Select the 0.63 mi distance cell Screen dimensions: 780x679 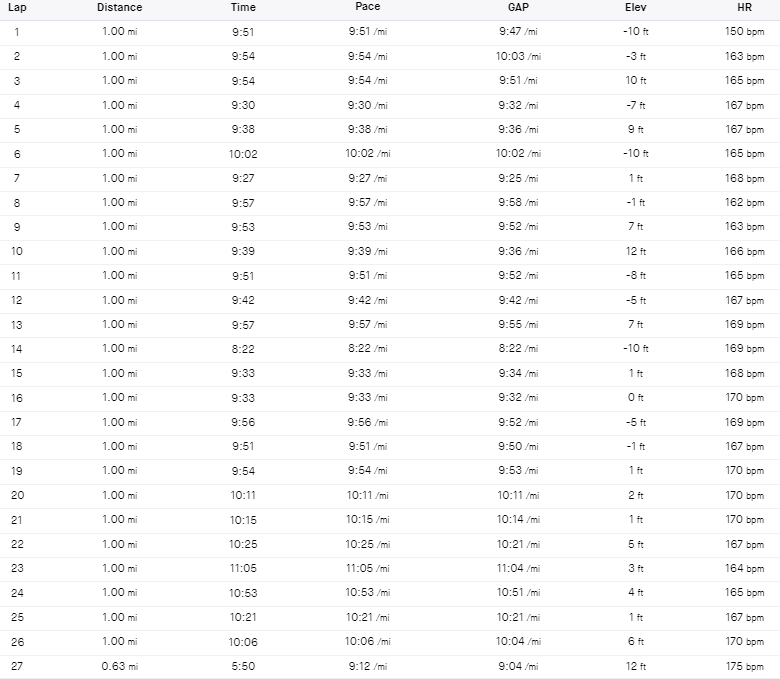tap(120, 666)
